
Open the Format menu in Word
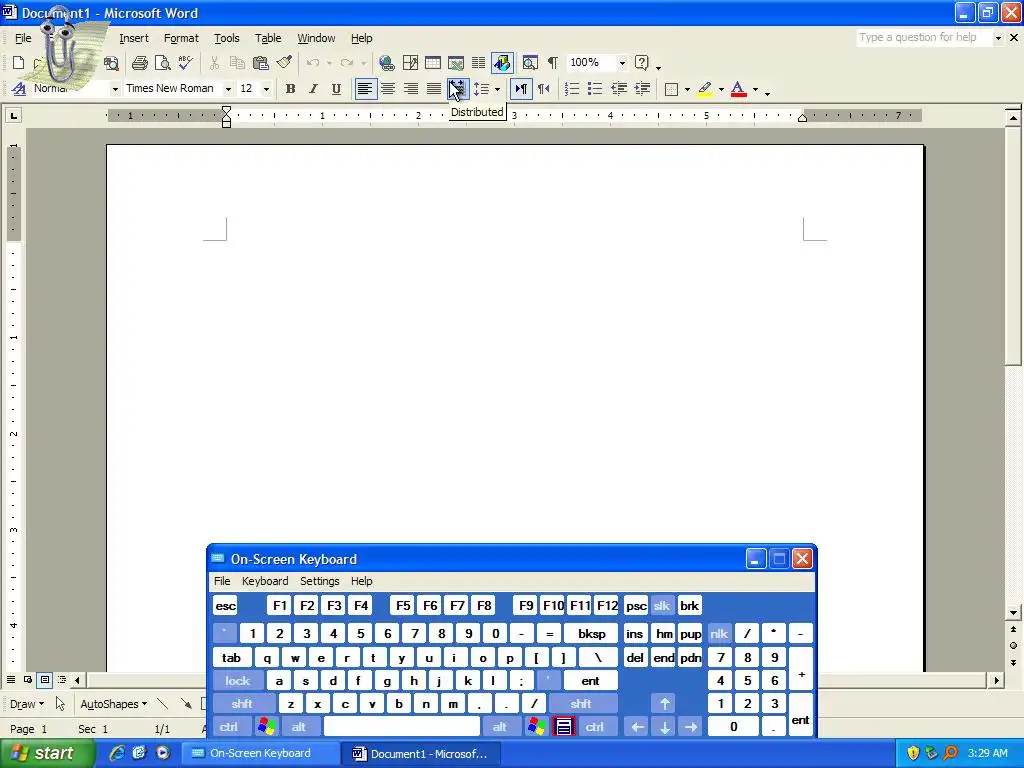[x=181, y=39]
